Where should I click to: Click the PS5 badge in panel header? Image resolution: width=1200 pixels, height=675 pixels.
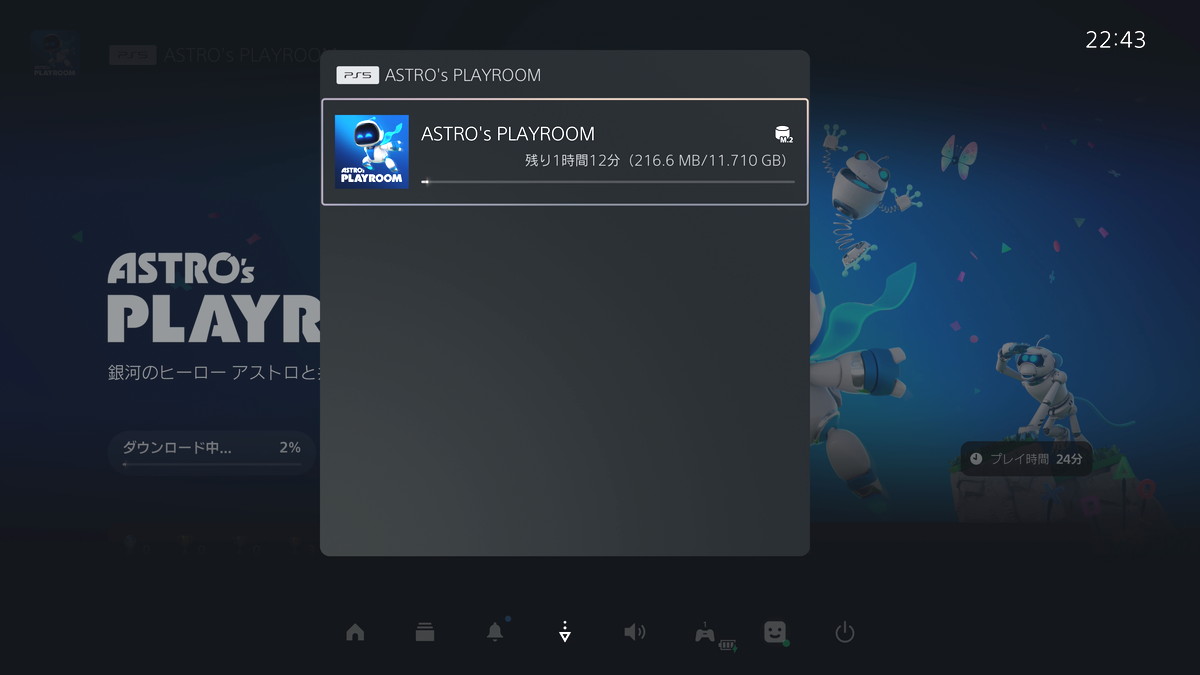pos(357,75)
